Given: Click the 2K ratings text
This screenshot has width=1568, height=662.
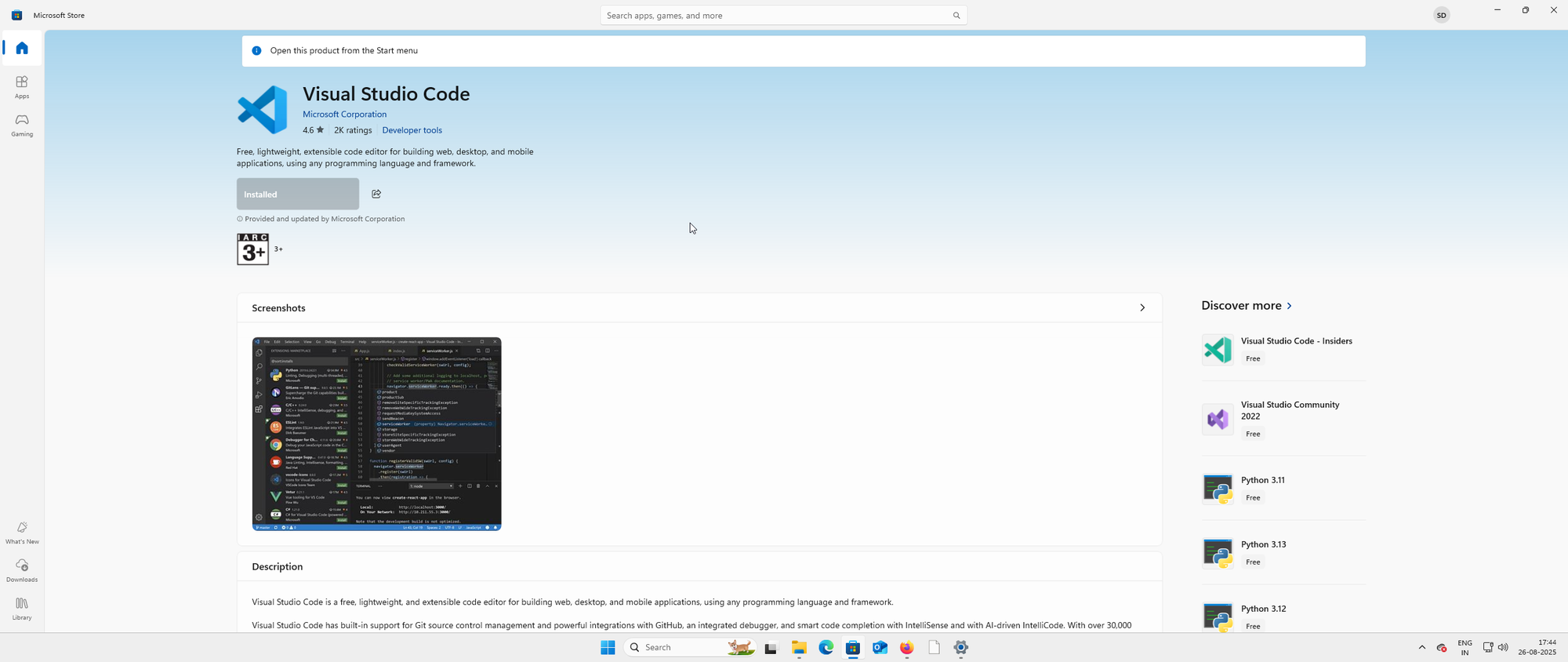Looking at the screenshot, I should [353, 130].
